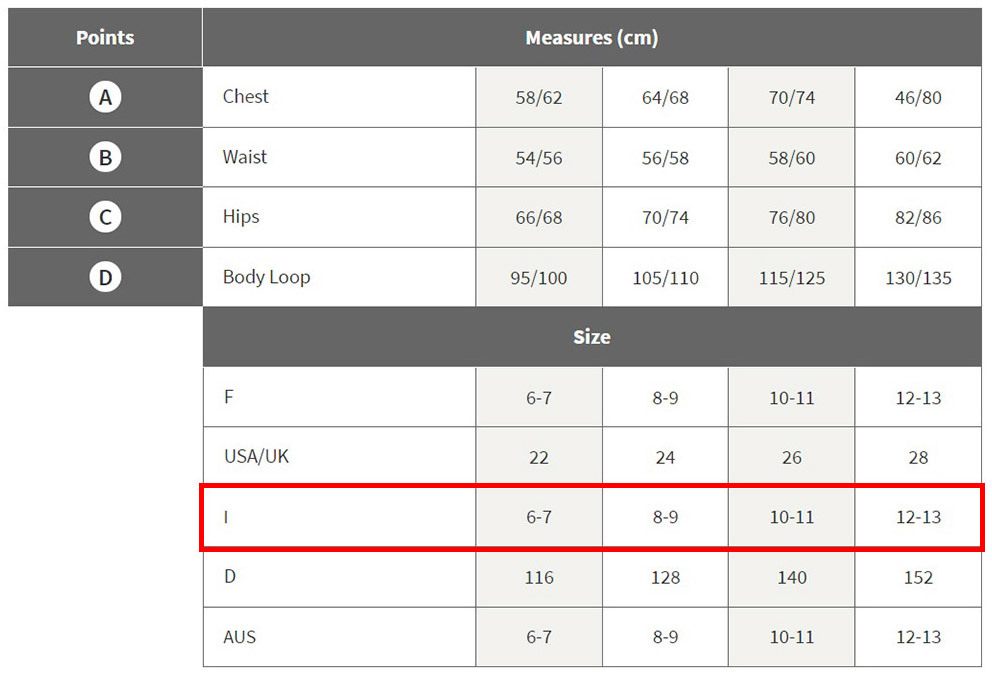The image size is (992, 674).
Task: Click the circled D point icon
Action: coord(105,277)
